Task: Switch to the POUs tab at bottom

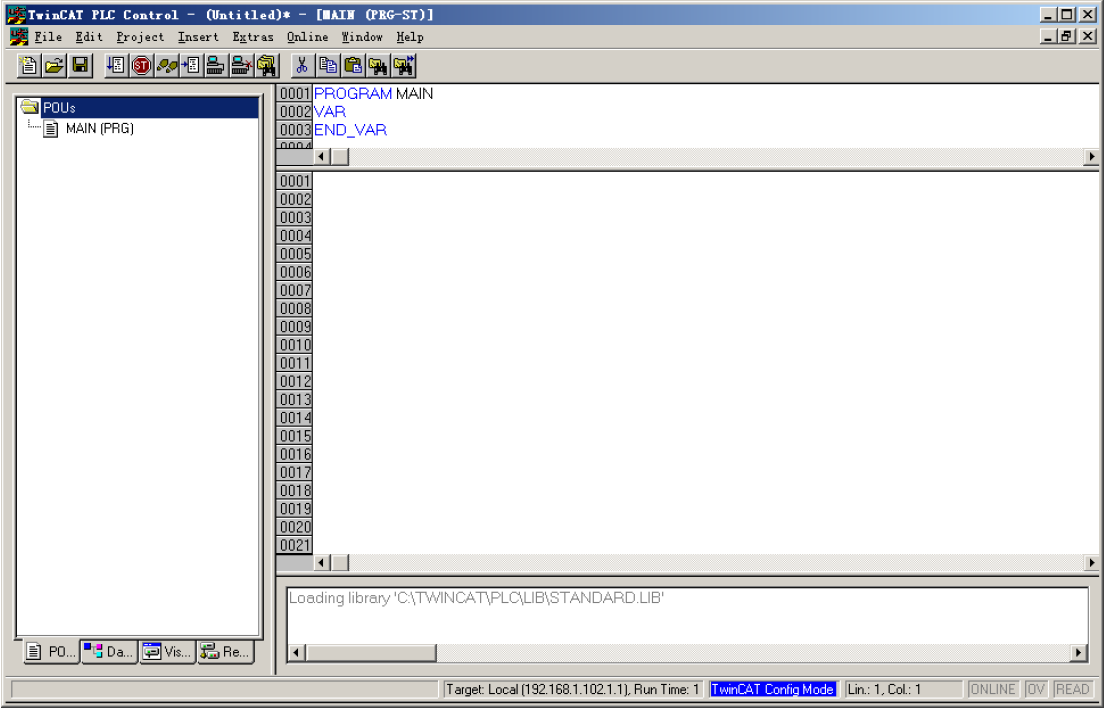Action: point(51,652)
